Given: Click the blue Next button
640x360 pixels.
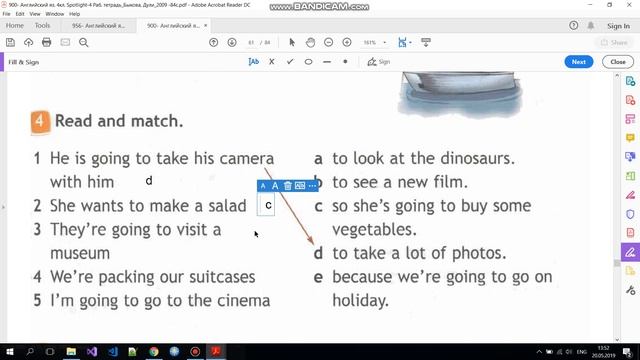Looking at the screenshot, I should pyautogui.click(x=578, y=62).
